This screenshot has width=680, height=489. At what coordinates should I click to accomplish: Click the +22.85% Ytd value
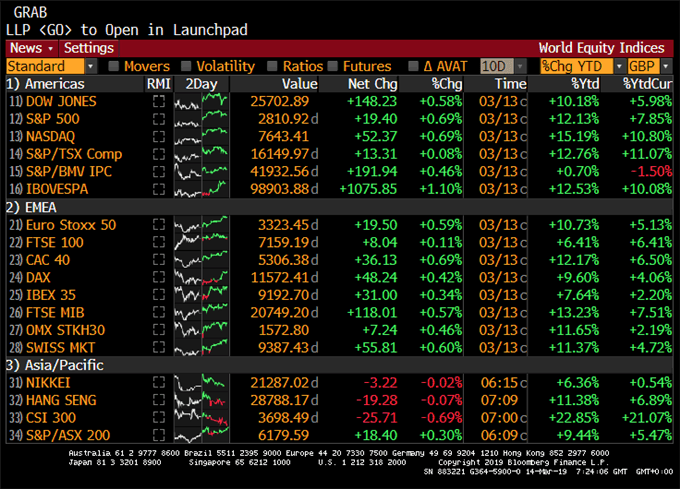click(x=574, y=417)
